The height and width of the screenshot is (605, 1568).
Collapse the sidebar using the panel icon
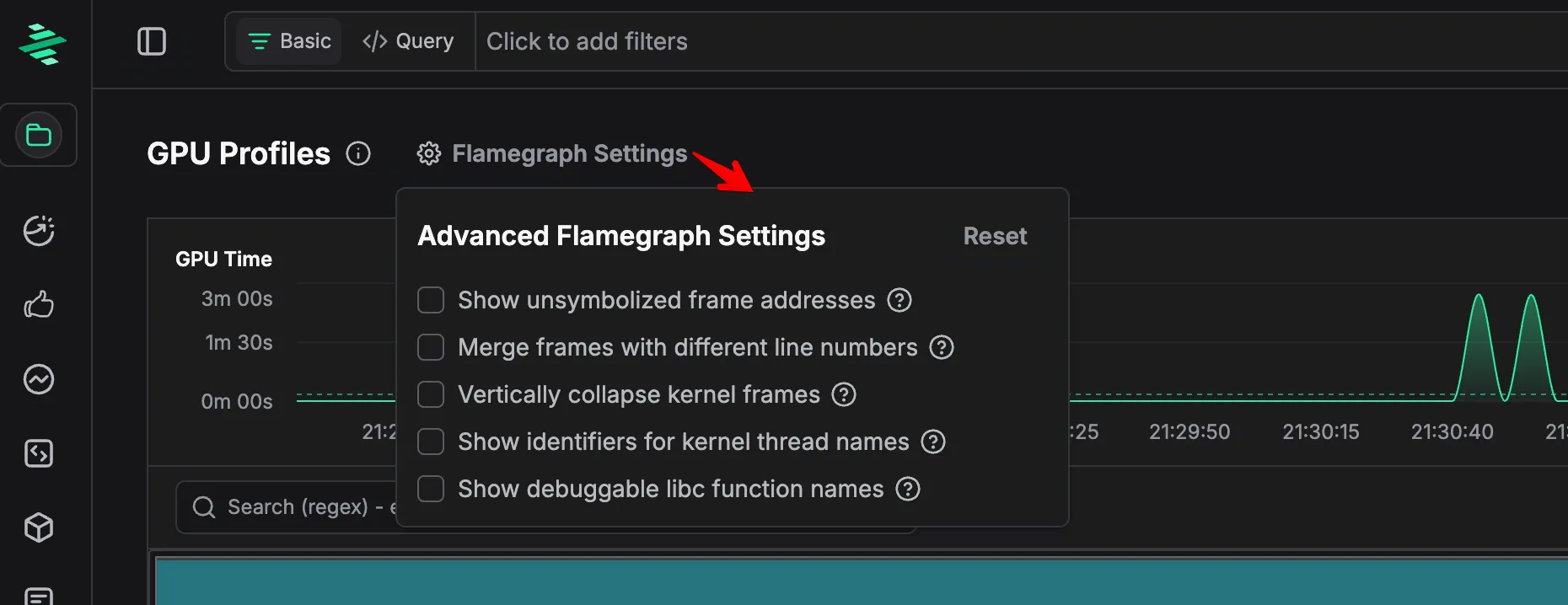153,40
